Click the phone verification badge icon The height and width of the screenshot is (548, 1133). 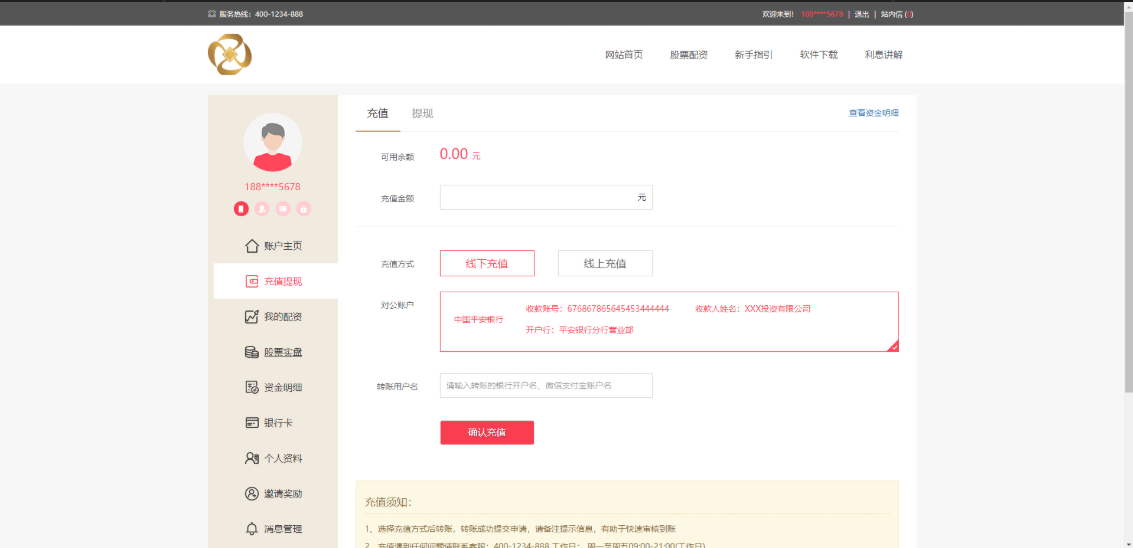241,209
